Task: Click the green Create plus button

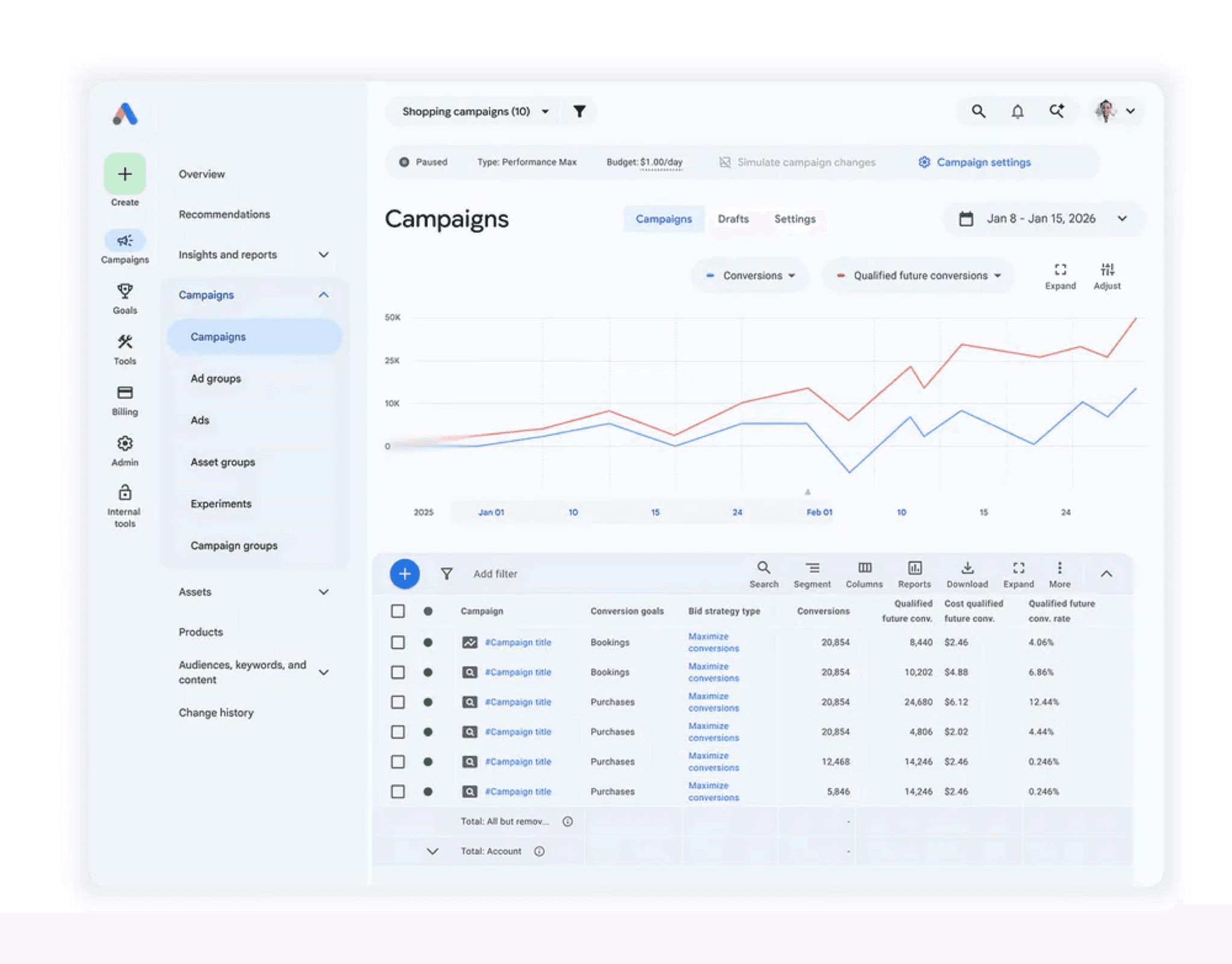Action: (x=125, y=174)
